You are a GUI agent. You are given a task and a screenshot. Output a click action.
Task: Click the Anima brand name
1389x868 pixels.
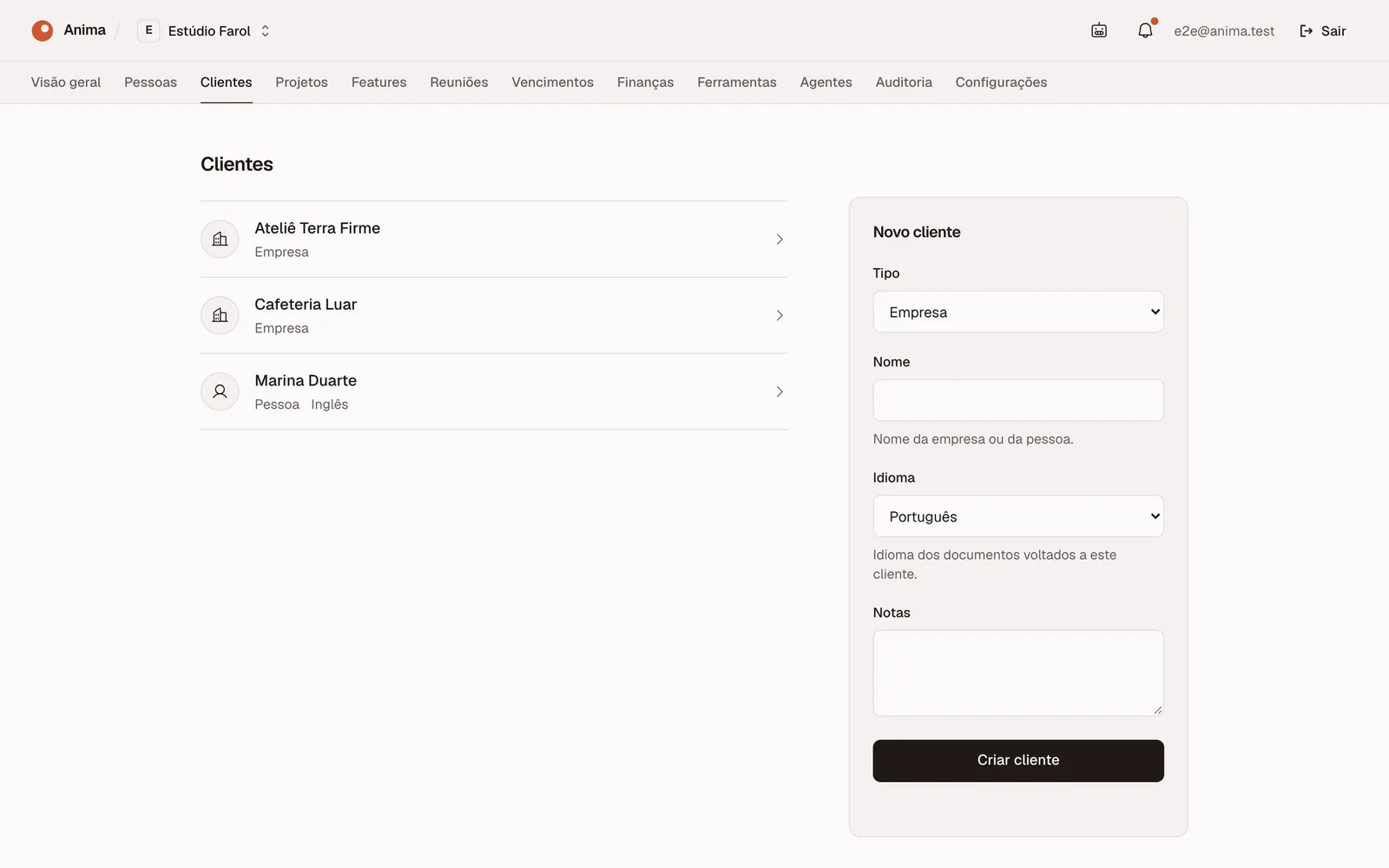click(x=84, y=30)
